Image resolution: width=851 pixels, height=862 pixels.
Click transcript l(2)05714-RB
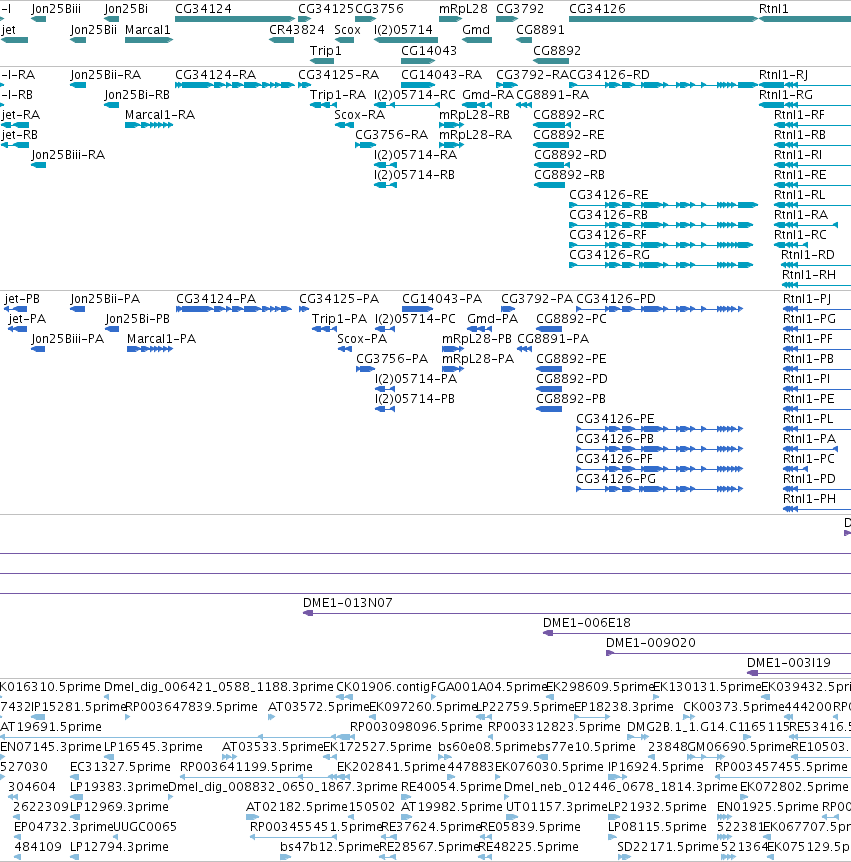pyautogui.click(x=415, y=175)
